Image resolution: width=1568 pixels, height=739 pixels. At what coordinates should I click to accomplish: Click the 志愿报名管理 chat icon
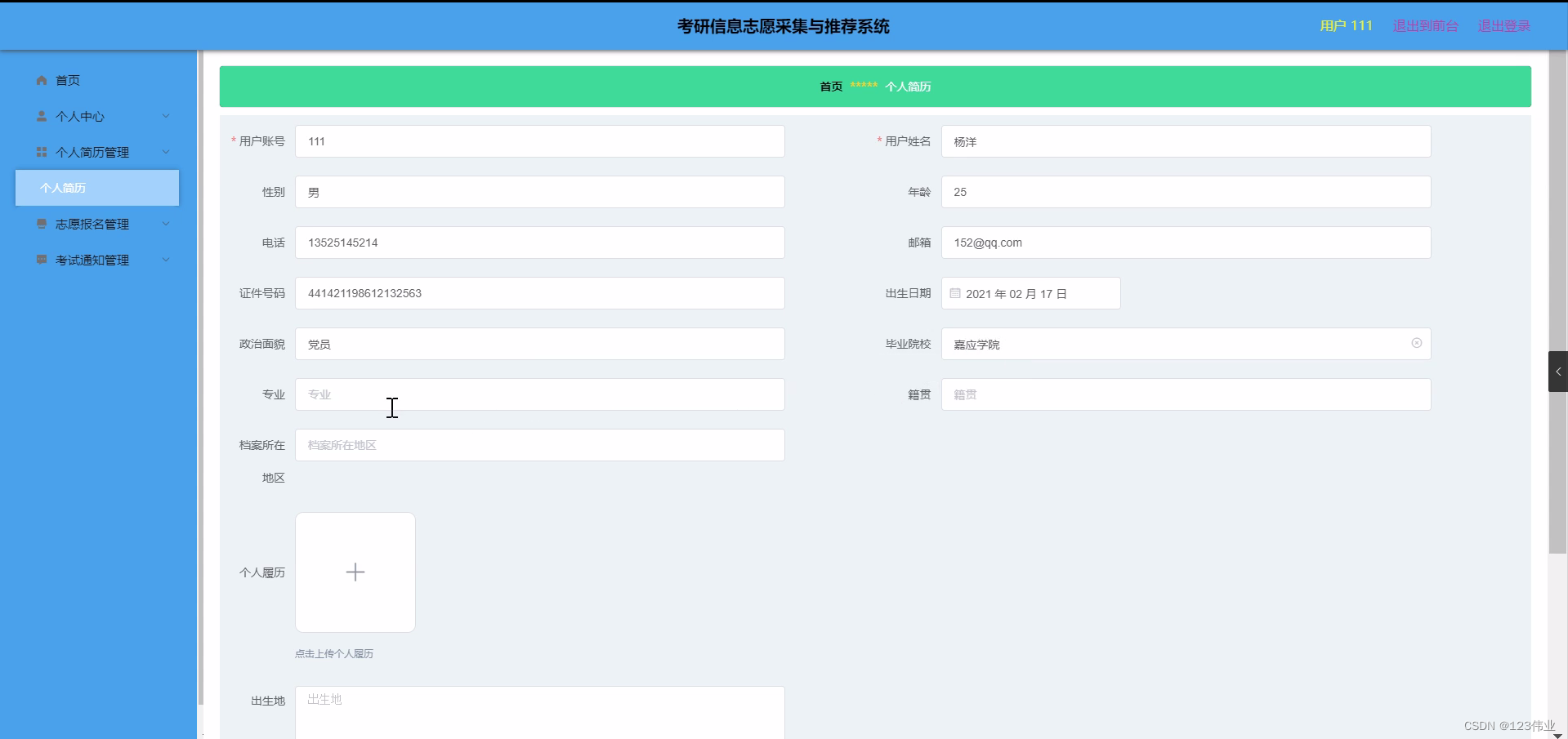(41, 224)
